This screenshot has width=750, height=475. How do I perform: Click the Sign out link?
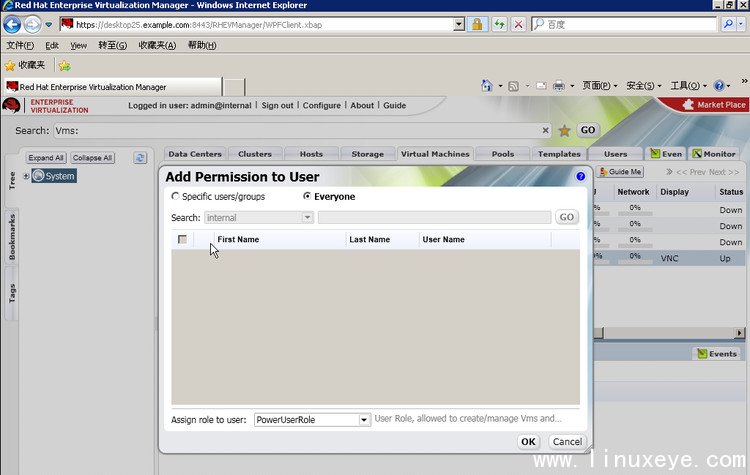(x=277, y=105)
